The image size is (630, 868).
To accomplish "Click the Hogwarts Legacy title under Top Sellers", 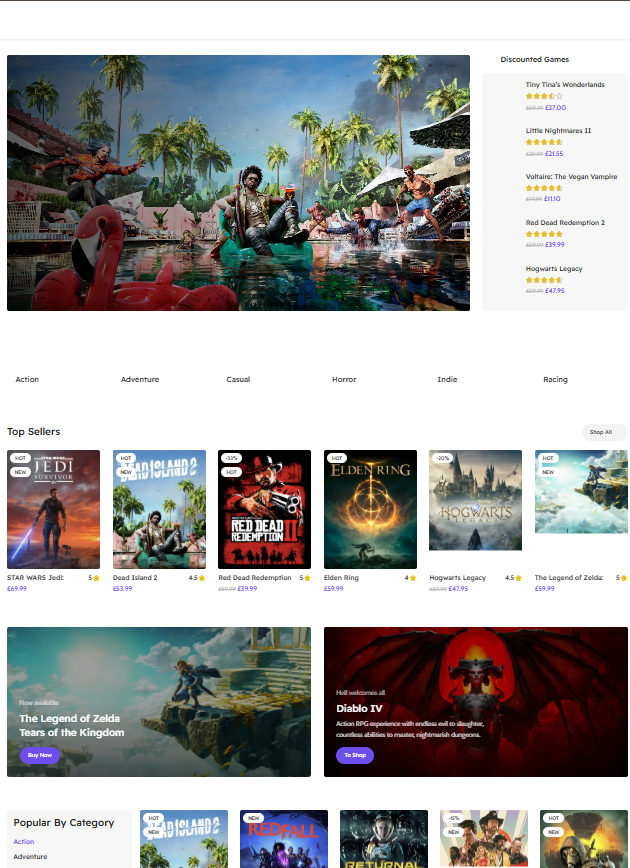I will 458,577.
